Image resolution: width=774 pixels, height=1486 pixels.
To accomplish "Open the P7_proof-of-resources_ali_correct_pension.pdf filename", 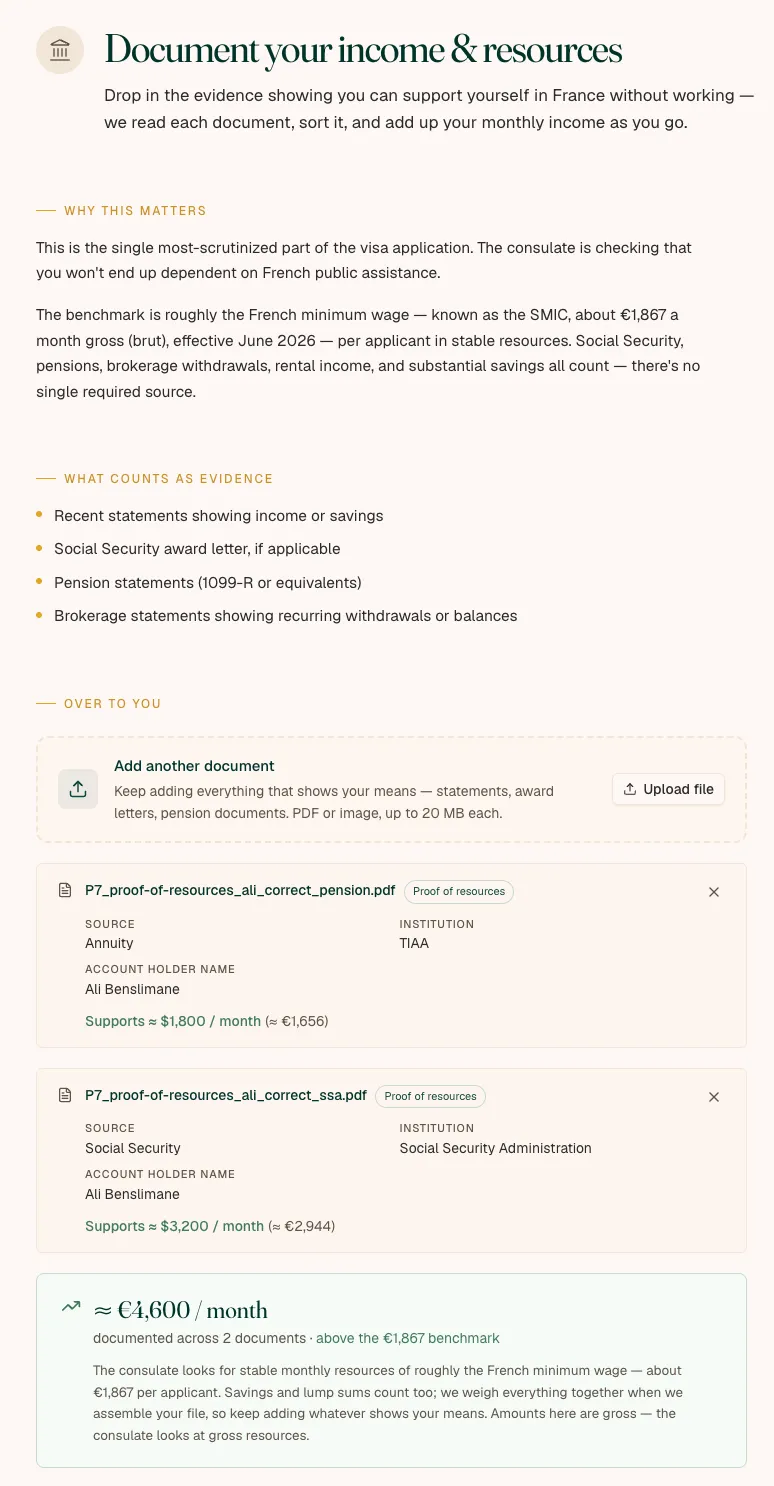I will (x=240, y=890).
